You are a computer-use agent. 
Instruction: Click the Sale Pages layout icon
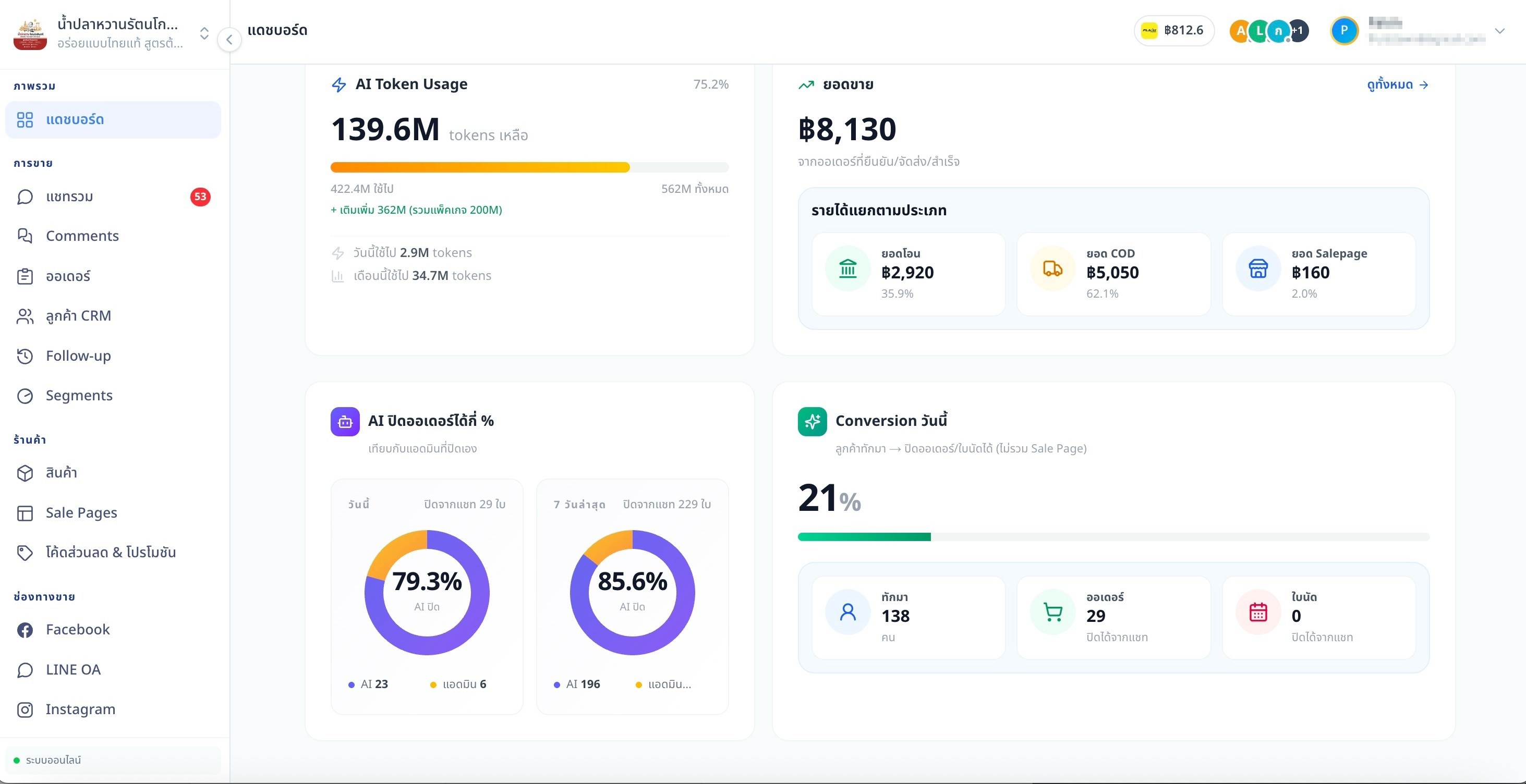point(25,513)
